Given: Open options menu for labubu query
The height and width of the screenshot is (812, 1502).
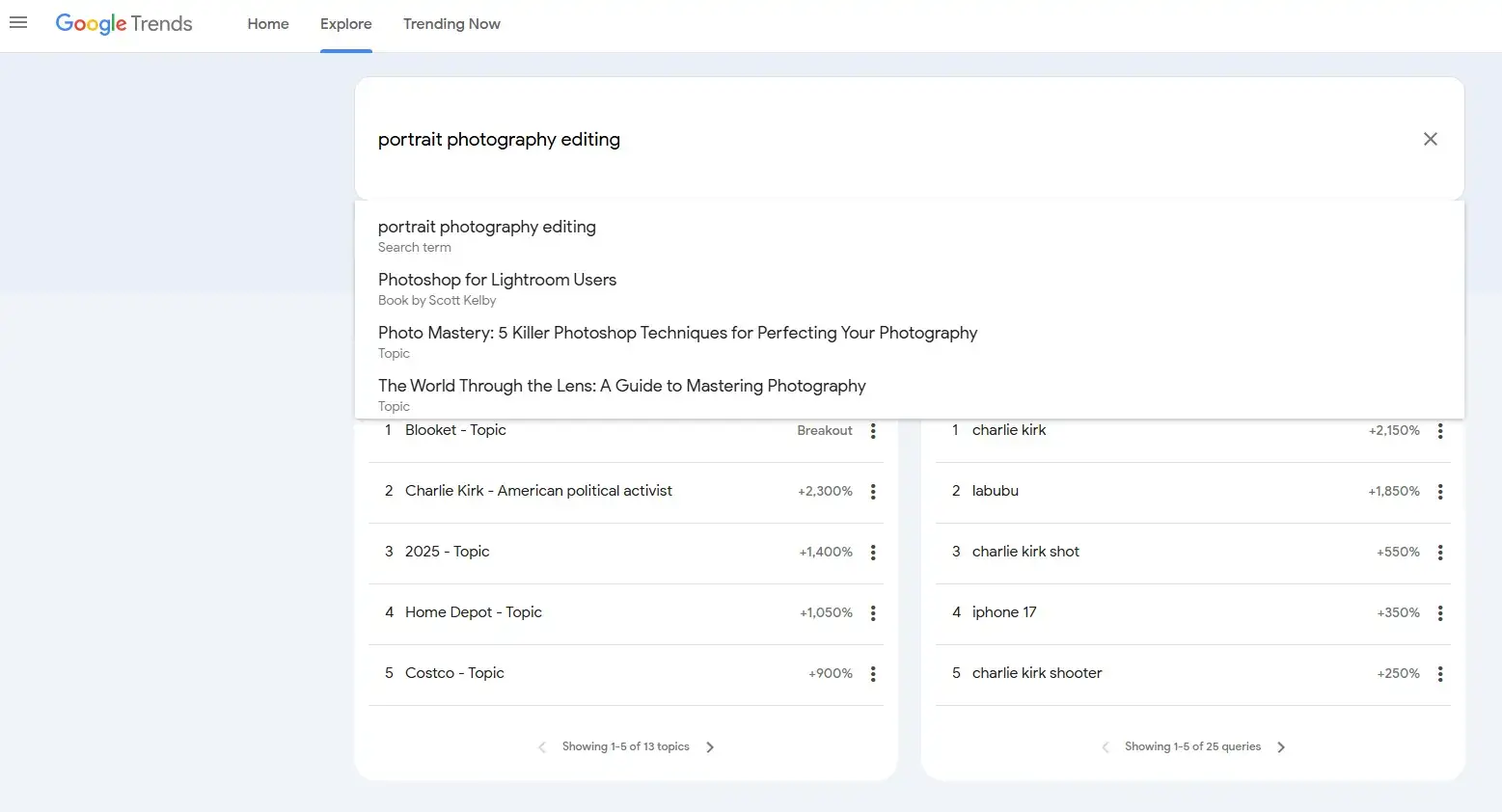Looking at the screenshot, I should click(1440, 492).
